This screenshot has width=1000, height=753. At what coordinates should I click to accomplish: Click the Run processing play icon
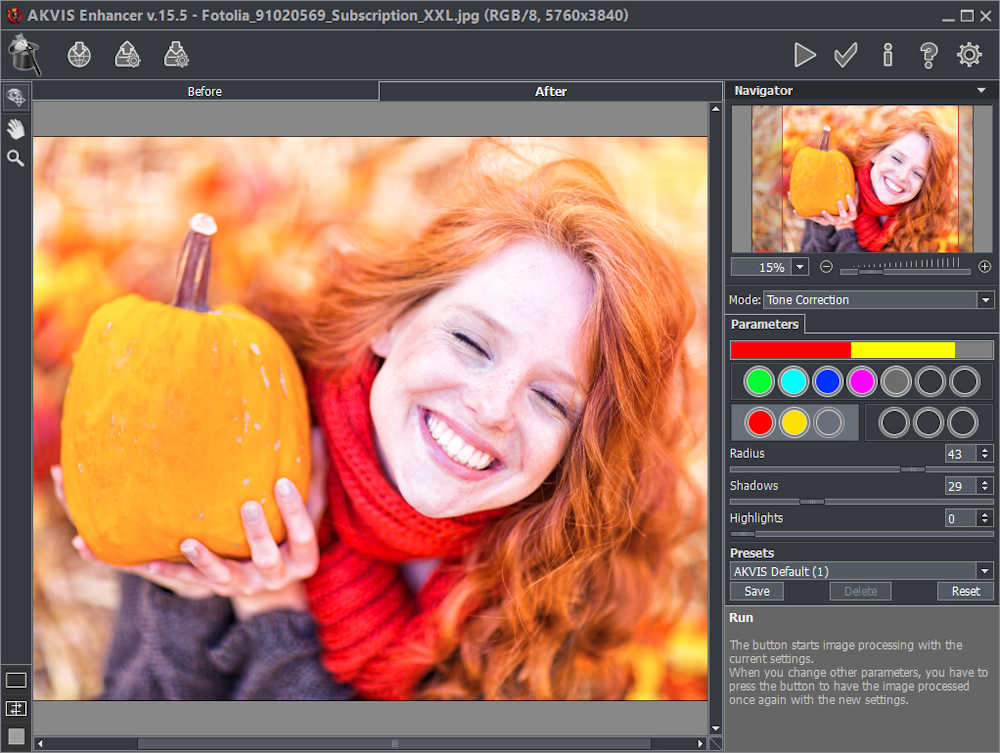click(x=805, y=55)
